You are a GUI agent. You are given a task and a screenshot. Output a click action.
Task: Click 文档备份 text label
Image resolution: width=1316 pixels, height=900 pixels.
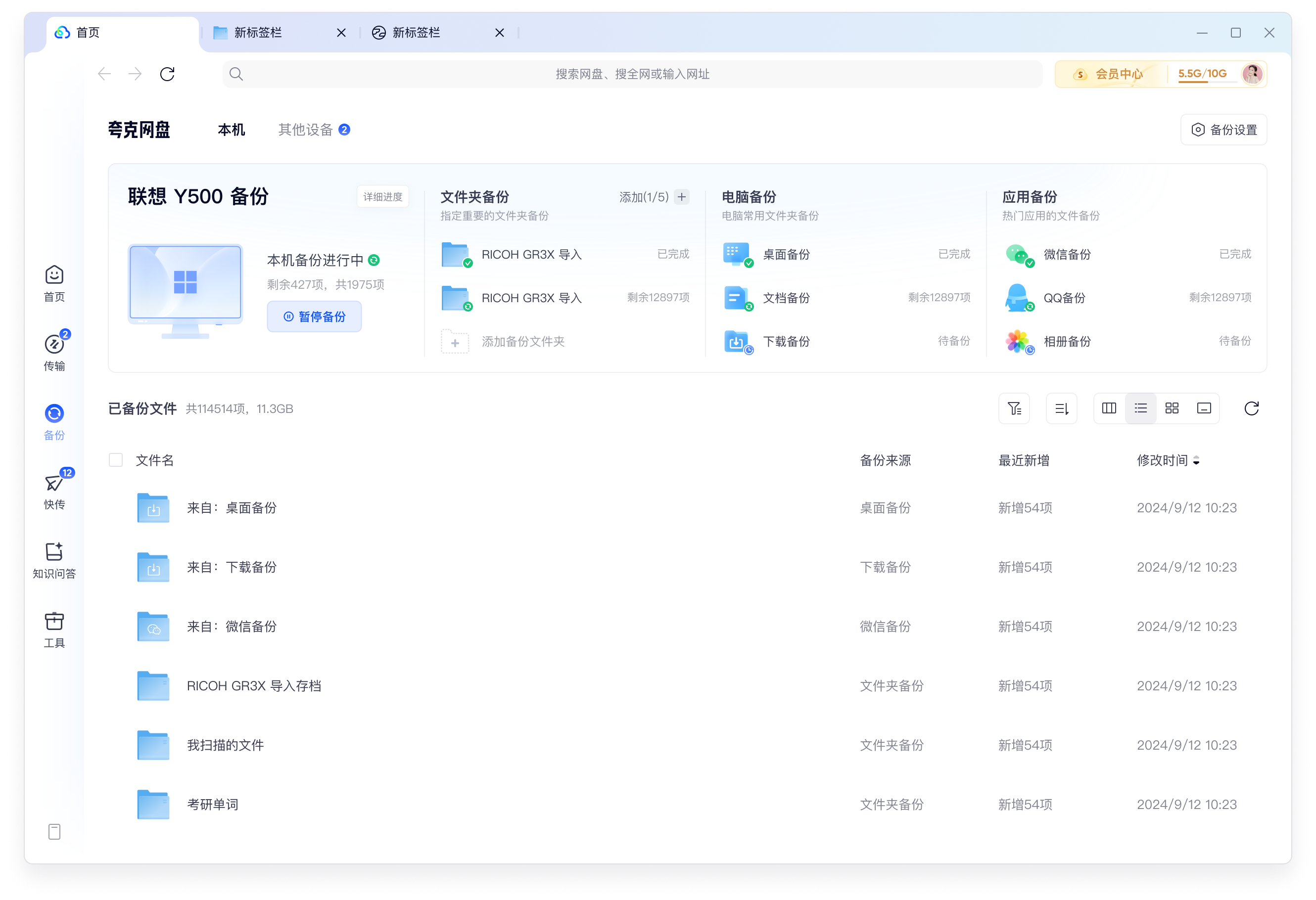(786, 298)
